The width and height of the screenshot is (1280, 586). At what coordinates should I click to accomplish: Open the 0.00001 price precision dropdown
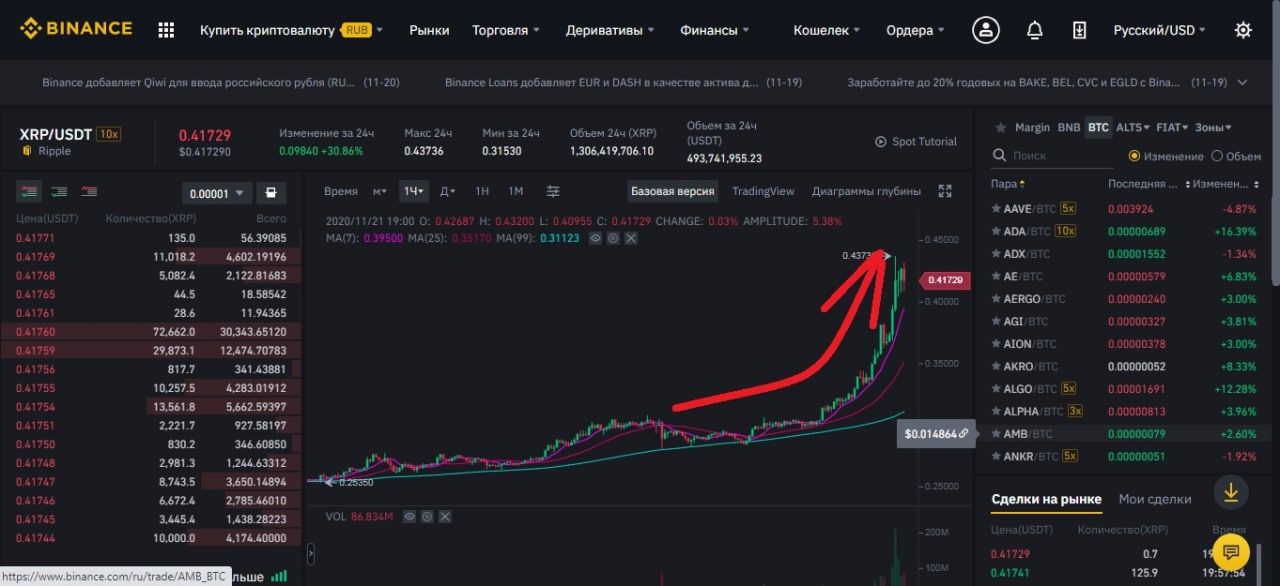click(215, 194)
